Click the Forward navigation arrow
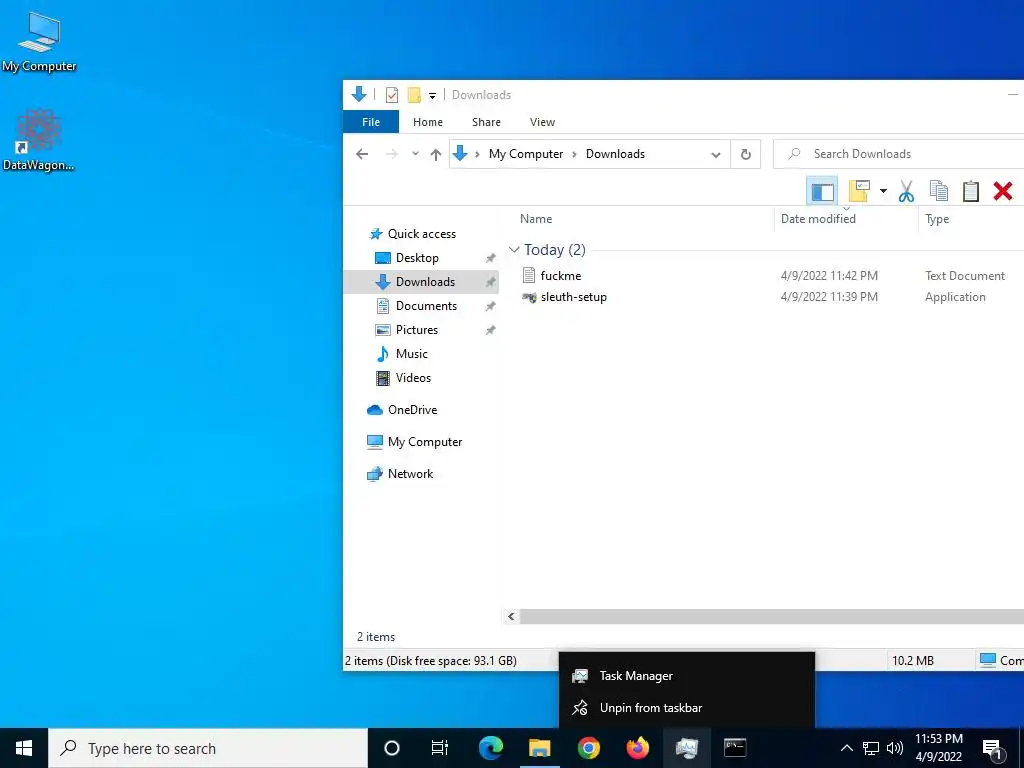This screenshot has width=1024, height=768. tap(392, 154)
